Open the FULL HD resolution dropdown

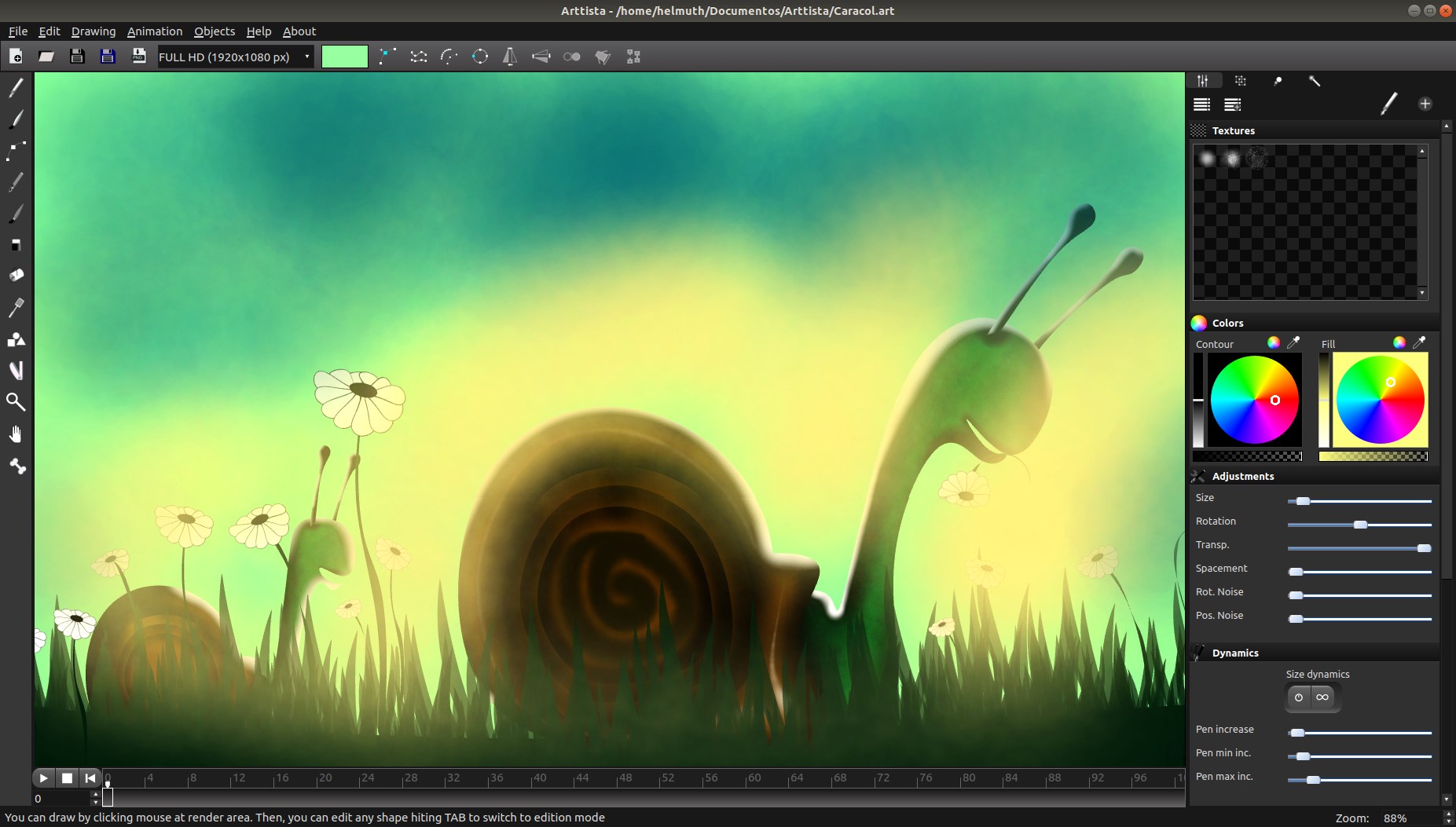click(x=234, y=57)
